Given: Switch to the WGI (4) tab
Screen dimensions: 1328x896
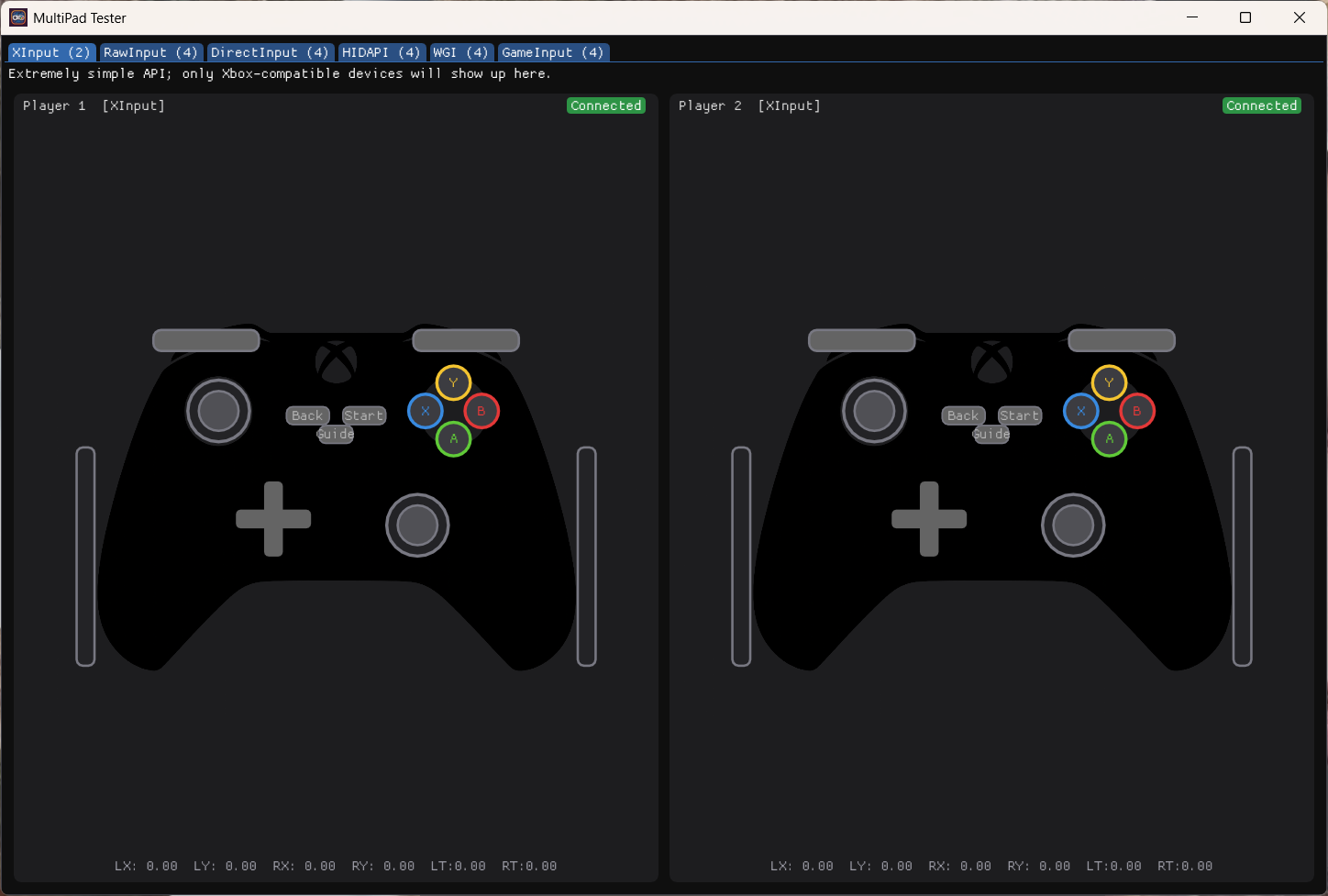Looking at the screenshot, I should [460, 52].
